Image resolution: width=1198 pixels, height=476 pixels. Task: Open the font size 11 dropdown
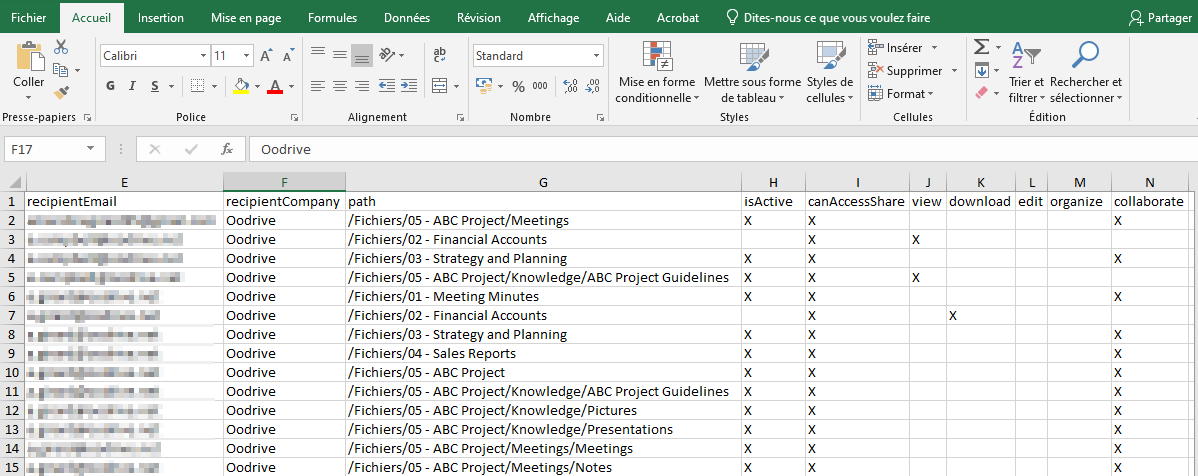click(x=247, y=56)
